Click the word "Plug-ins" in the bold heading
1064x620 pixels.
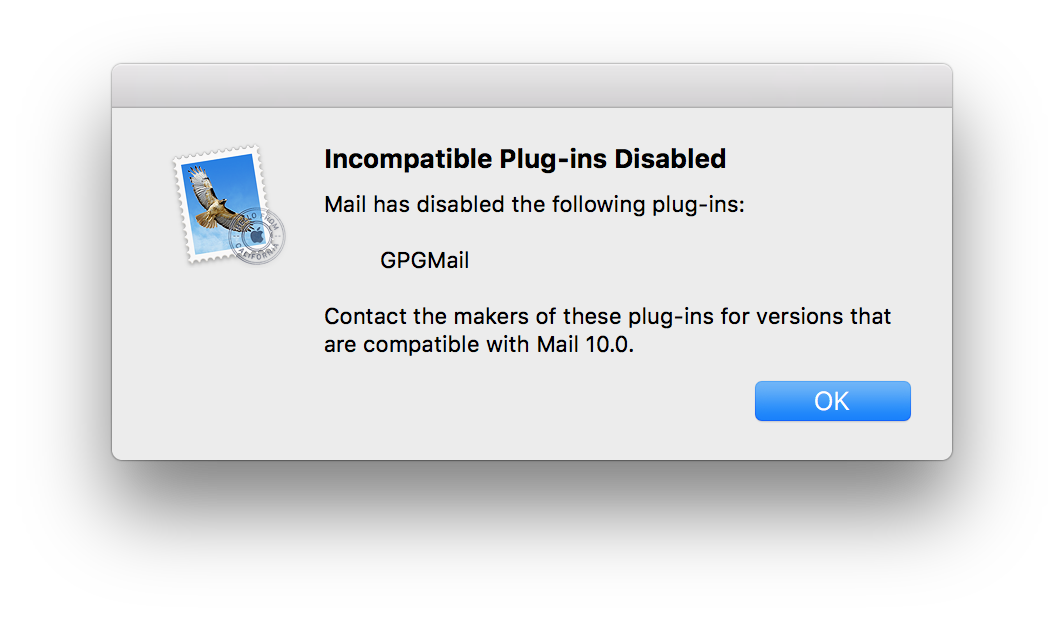click(x=553, y=159)
